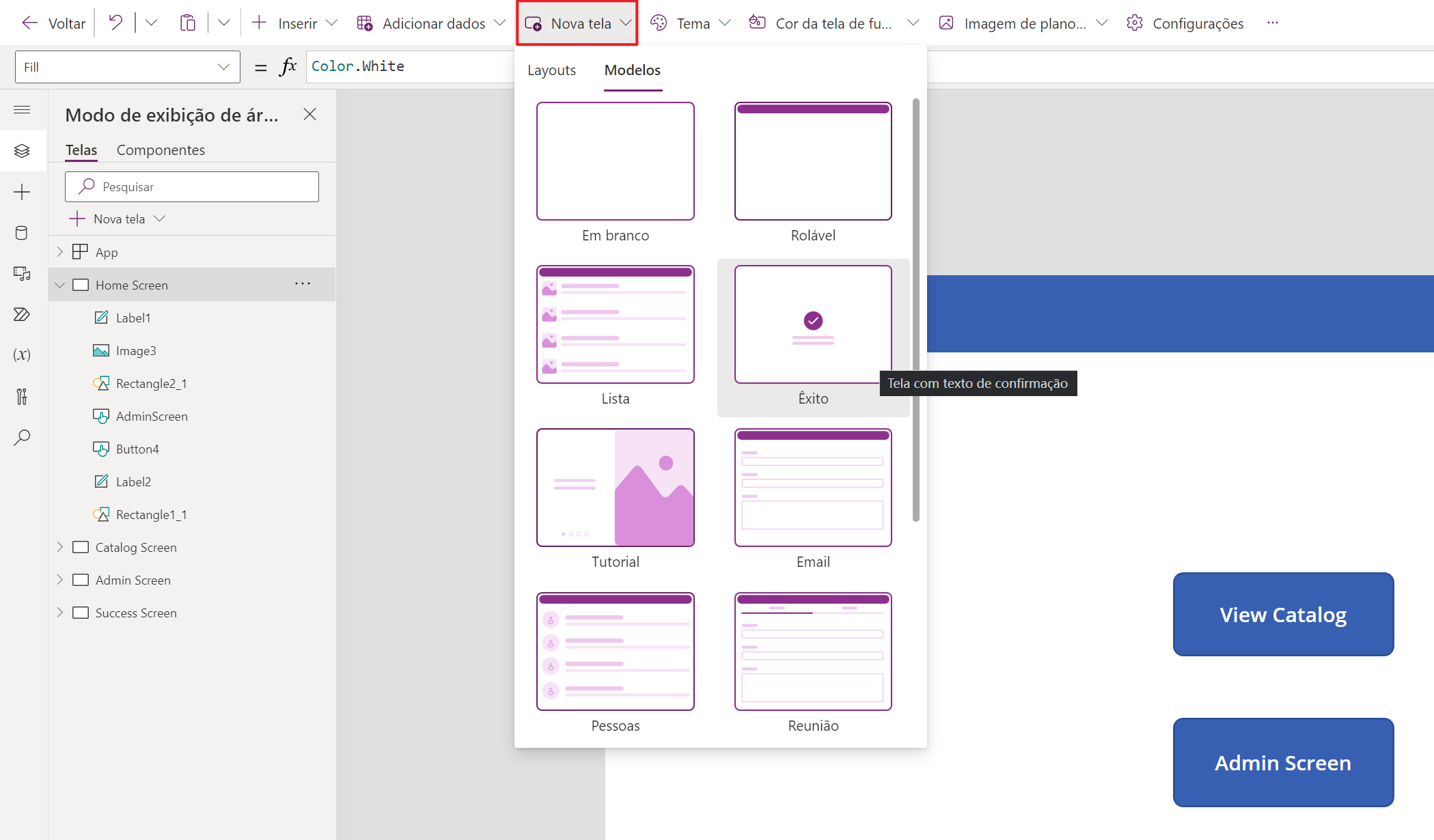Click the hamburger menu icon
This screenshot has height=840, width=1434.
tap(22, 109)
